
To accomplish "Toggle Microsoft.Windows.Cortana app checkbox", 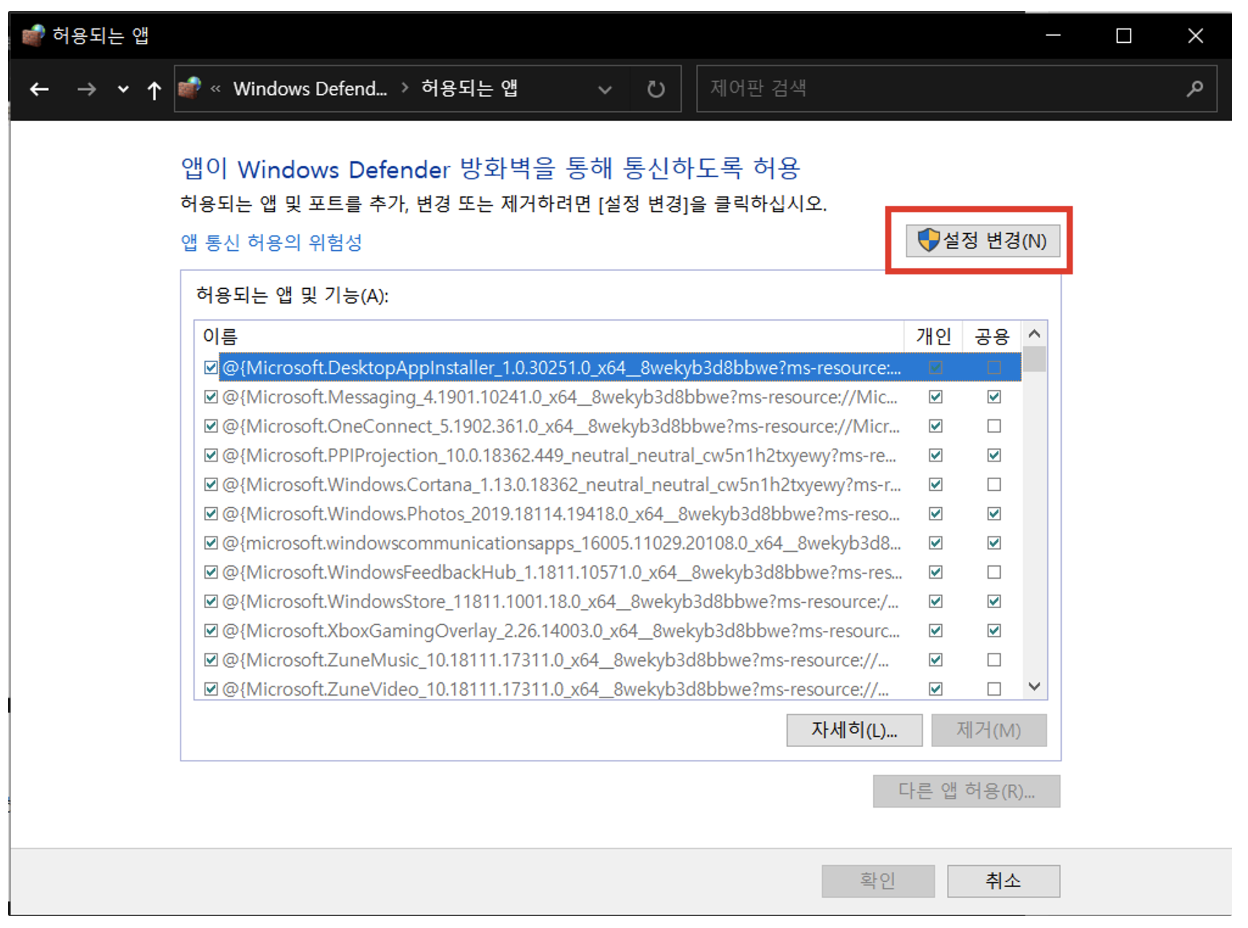I will [210, 485].
